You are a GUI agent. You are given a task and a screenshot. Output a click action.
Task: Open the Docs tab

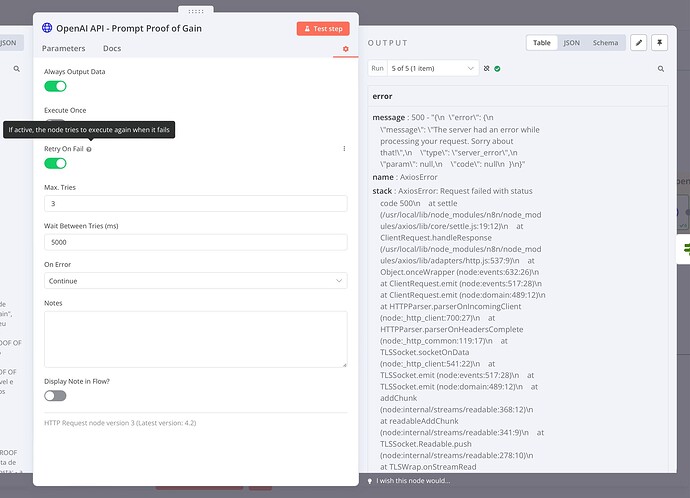click(112, 48)
